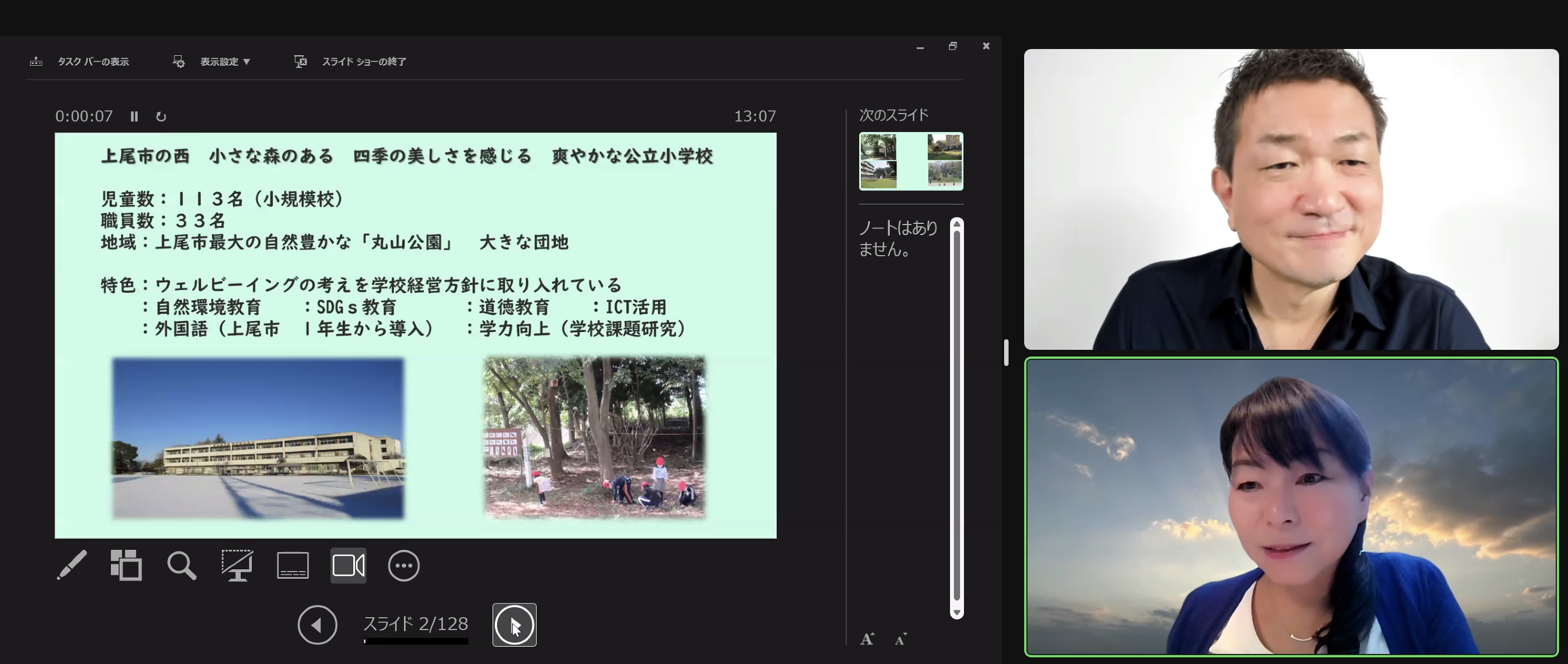Screen dimensions: 1568x664
Task: Pause the presentation timer
Action: pos(134,116)
